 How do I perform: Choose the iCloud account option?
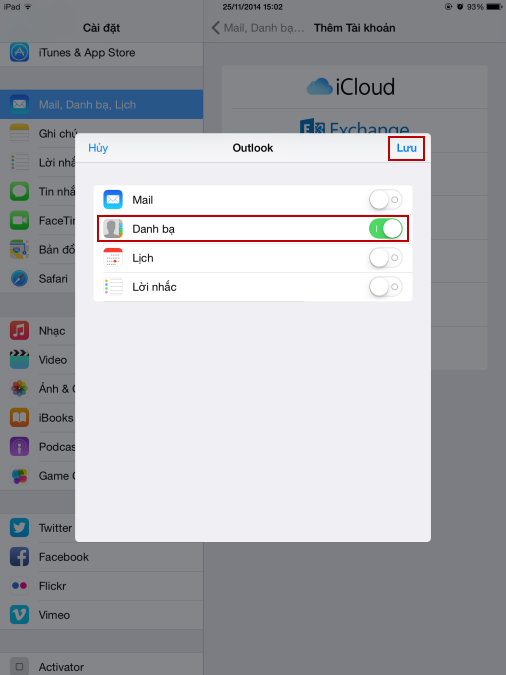(x=354, y=87)
